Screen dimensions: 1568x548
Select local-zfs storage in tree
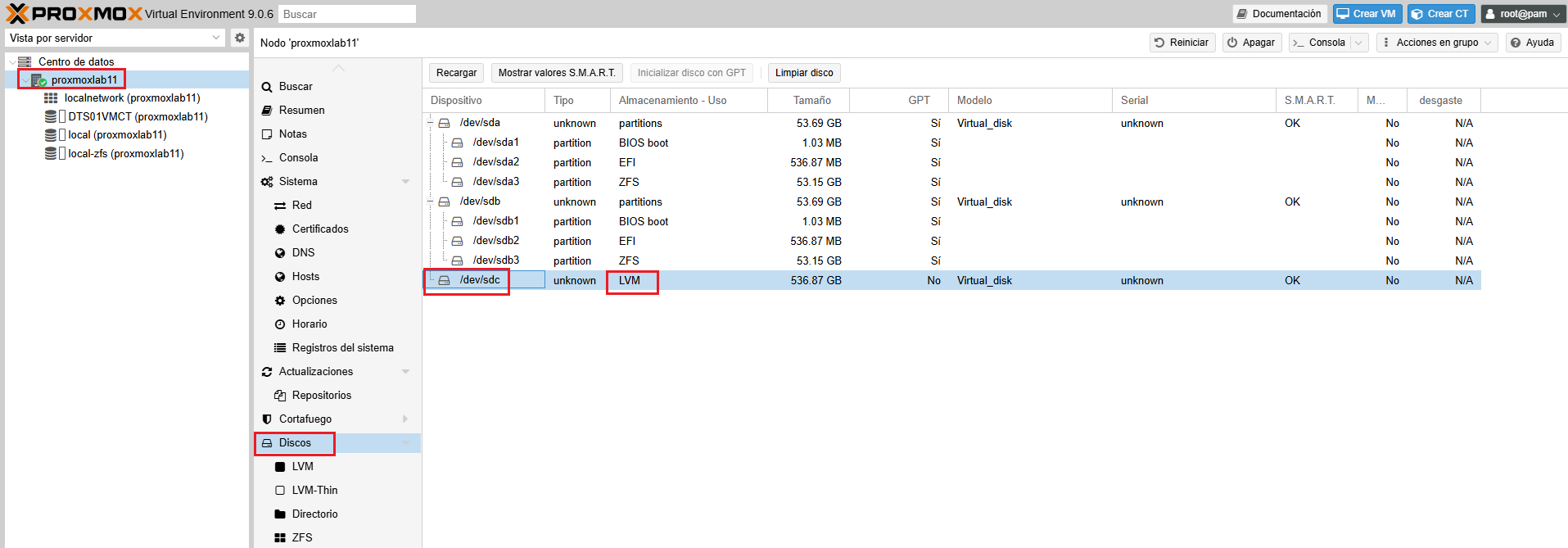coord(125,153)
